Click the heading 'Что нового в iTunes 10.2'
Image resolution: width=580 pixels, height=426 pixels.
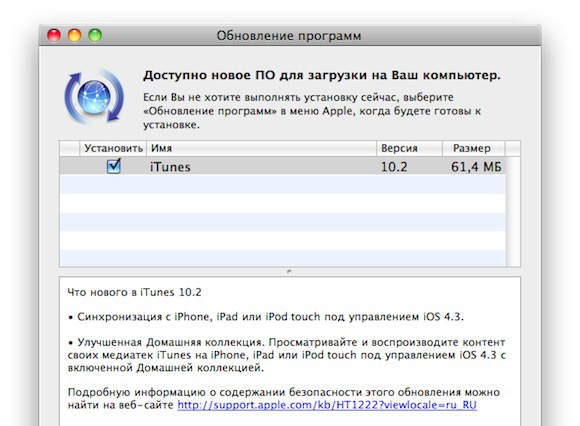[134, 292]
